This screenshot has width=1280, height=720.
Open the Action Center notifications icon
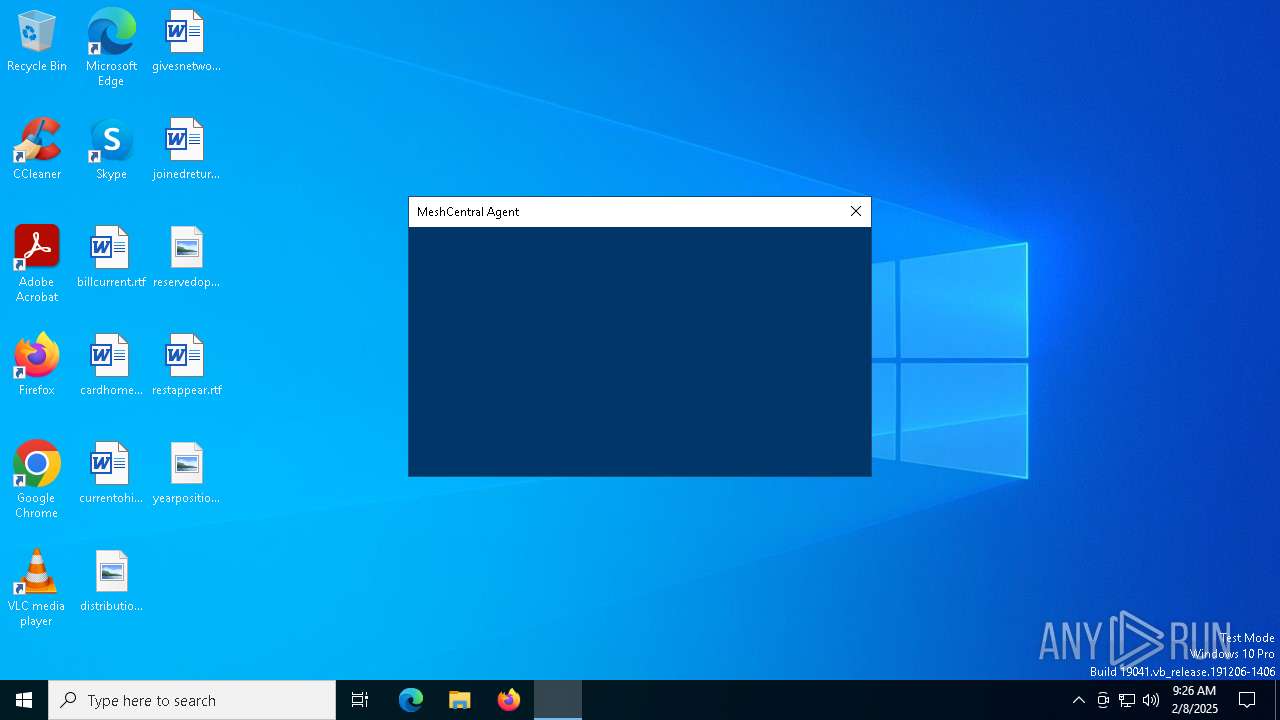[1247, 700]
